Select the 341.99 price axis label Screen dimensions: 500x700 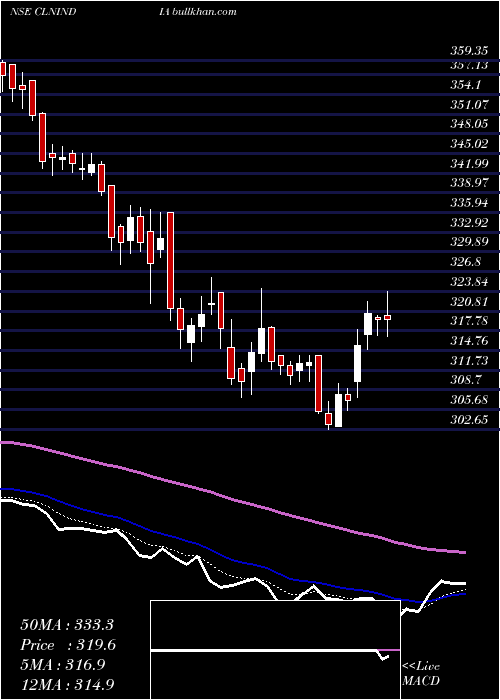pos(468,163)
